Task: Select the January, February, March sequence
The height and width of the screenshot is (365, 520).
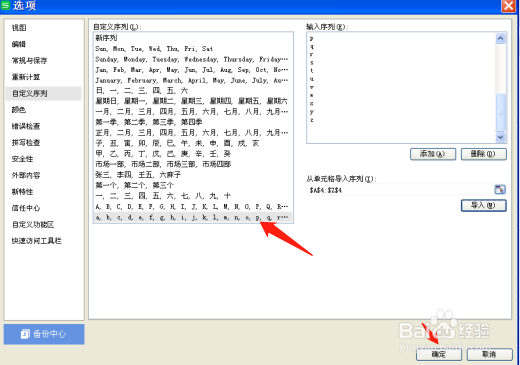Action: pyautogui.click(x=193, y=80)
